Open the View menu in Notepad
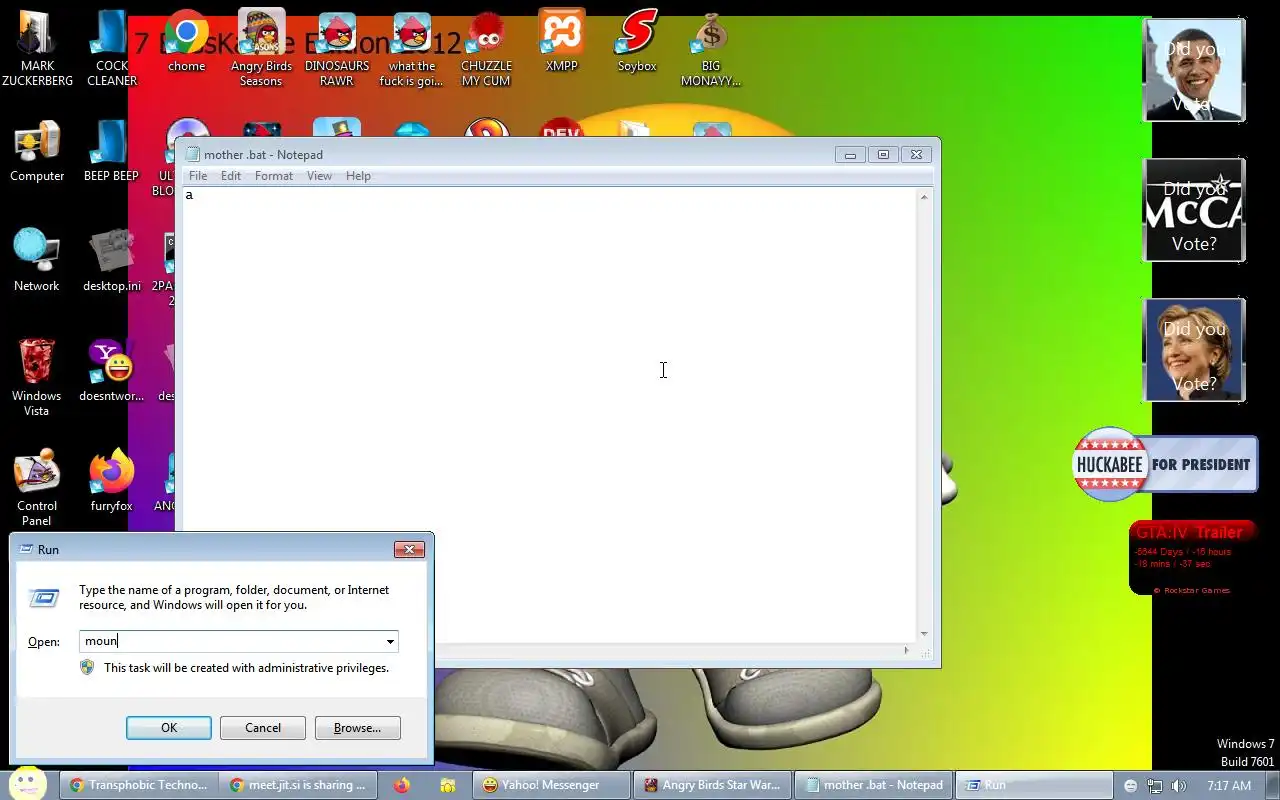 pyautogui.click(x=319, y=176)
